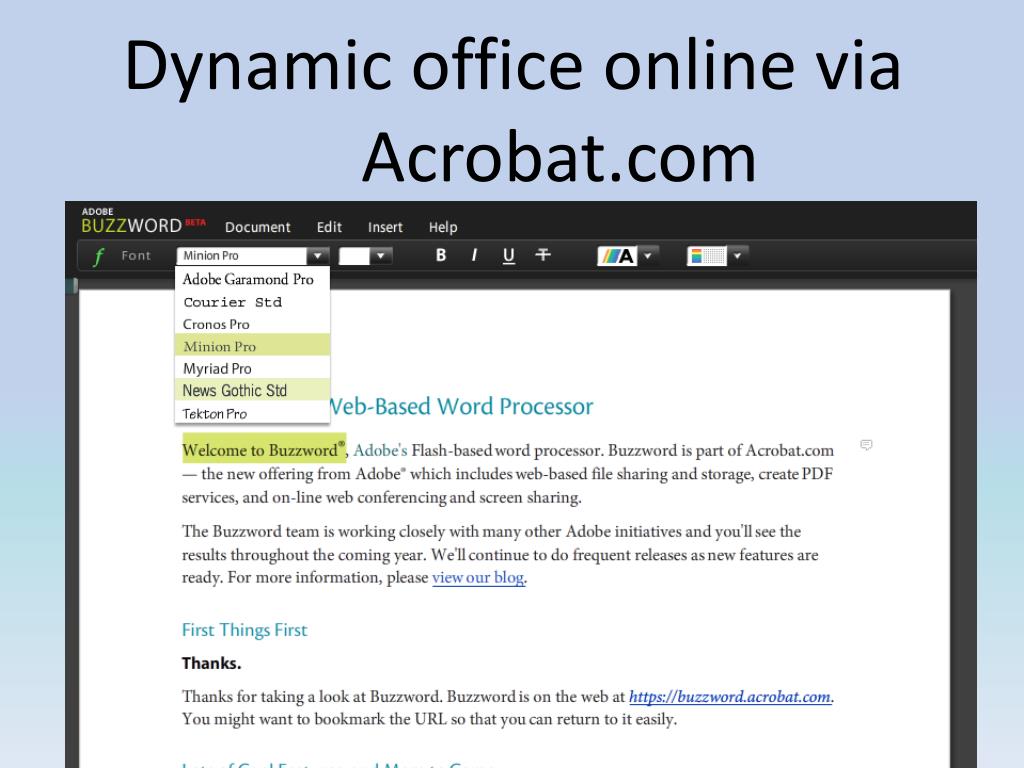Open the Insert menu
Screen dimensions: 1024x768
click(x=385, y=227)
